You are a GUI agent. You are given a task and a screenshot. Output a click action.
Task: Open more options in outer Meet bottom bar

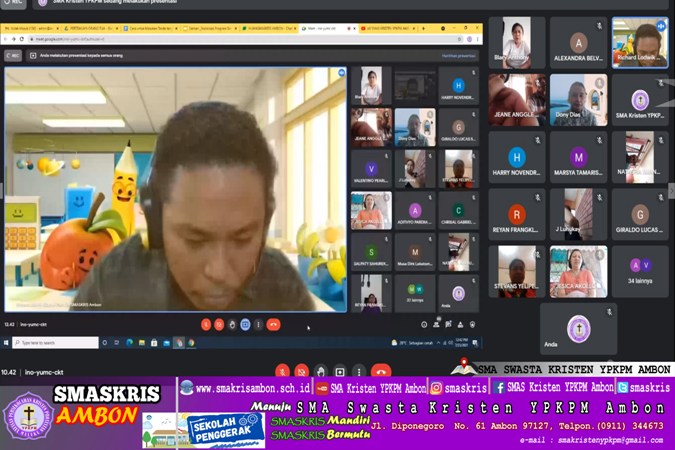pyautogui.click(x=359, y=371)
